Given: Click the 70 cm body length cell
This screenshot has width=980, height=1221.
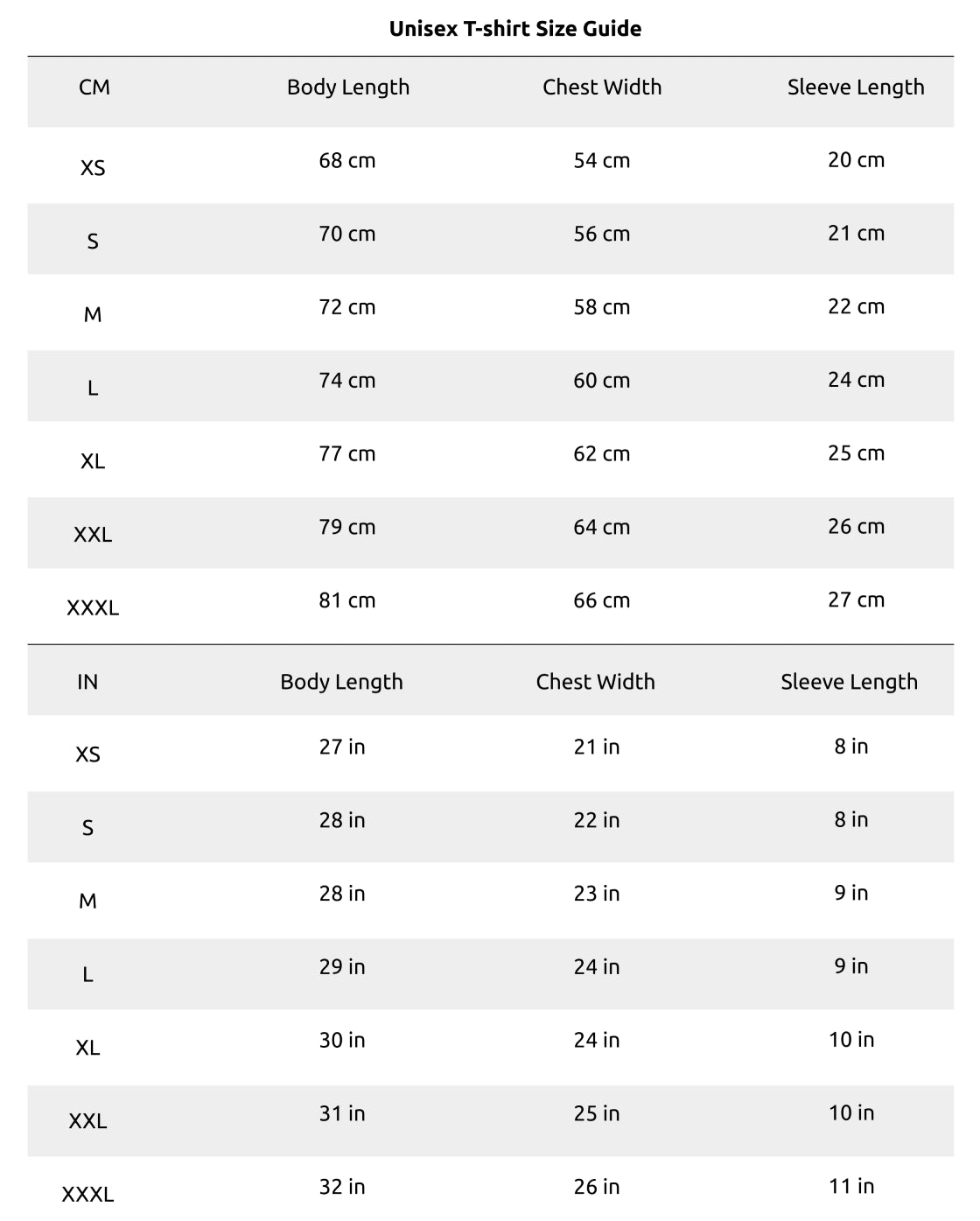Looking at the screenshot, I should (347, 234).
